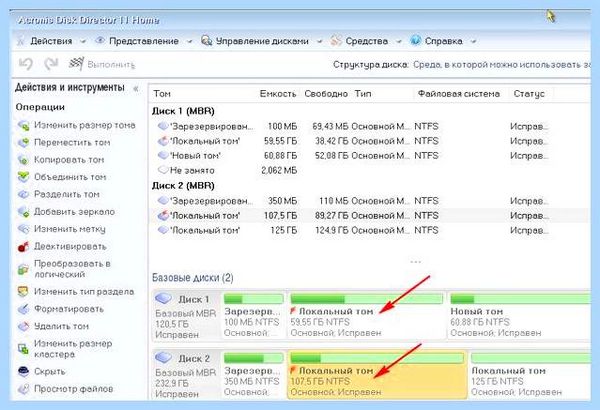Screen dimensions: 600x410
Task: Select the Диск 2 (MBR) group header
Action: tap(183, 186)
